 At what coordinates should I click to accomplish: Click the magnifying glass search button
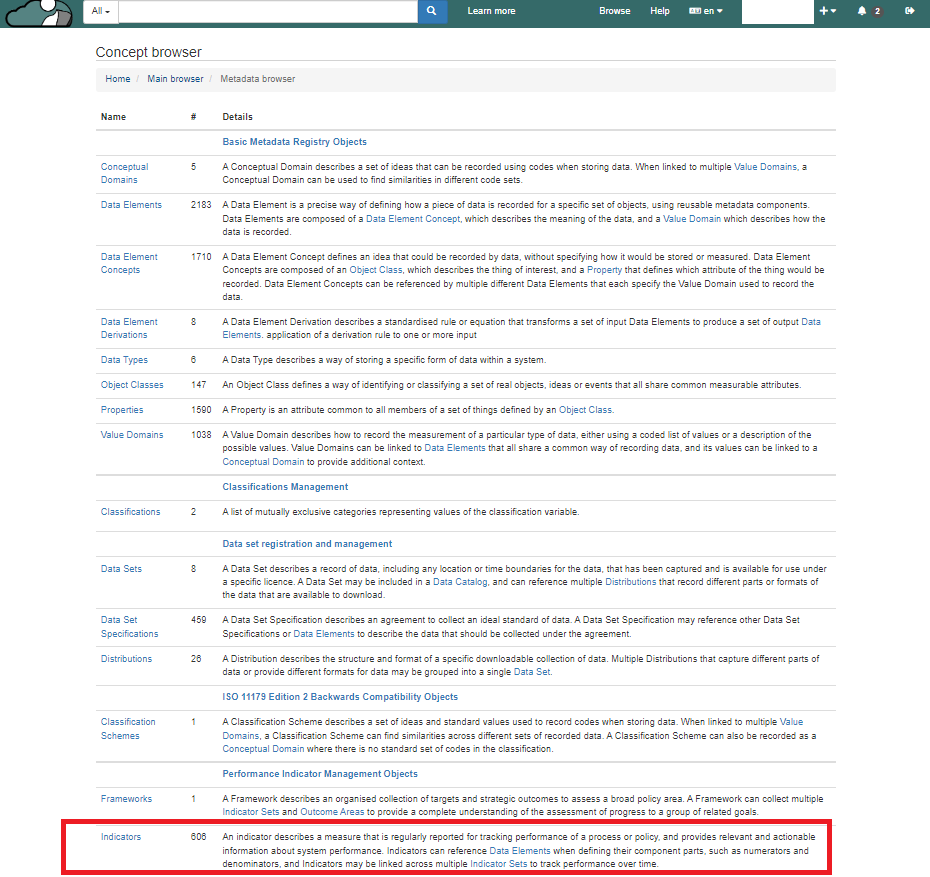pyautogui.click(x=432, y=11)
